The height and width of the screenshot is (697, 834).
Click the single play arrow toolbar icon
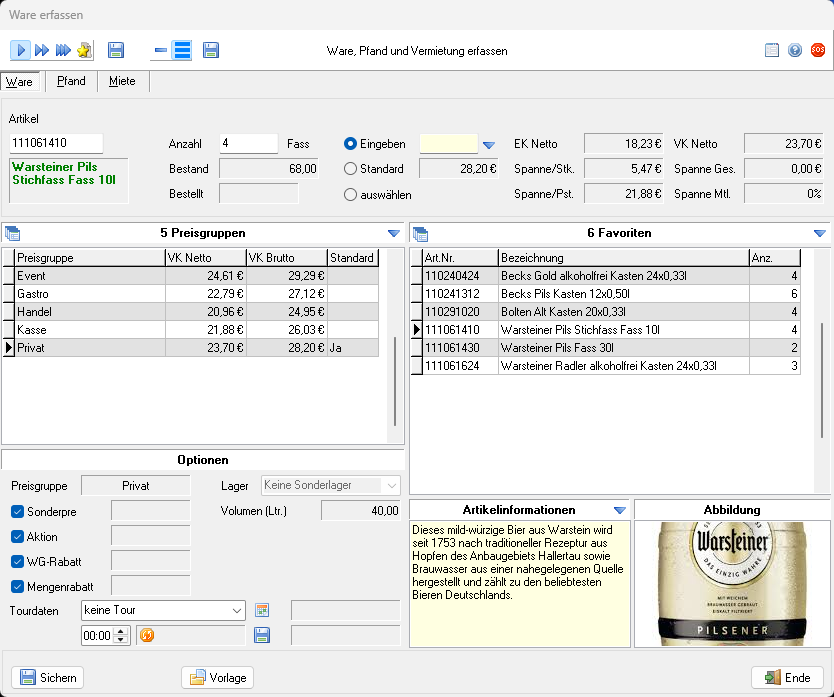click(x=20, y=51)
